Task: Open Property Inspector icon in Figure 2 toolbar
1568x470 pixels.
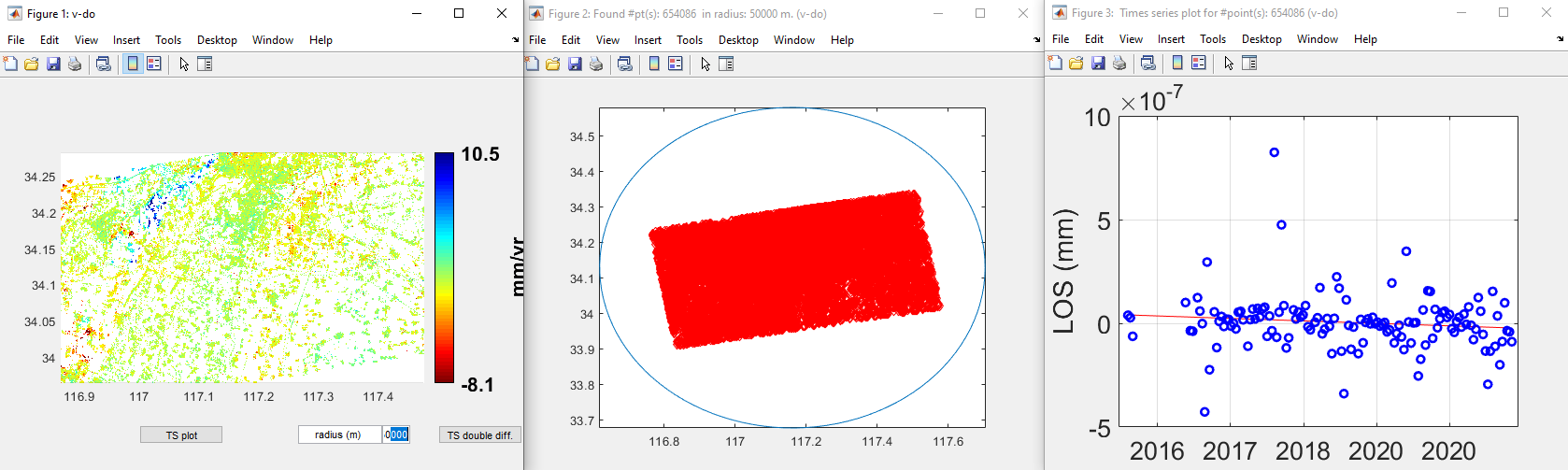Action: [726, 64]
